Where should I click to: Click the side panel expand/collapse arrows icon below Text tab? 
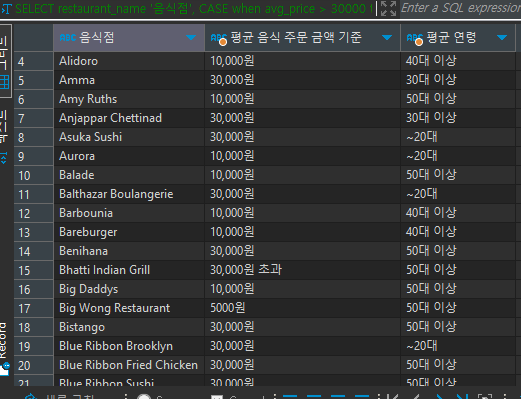point(3,158)
